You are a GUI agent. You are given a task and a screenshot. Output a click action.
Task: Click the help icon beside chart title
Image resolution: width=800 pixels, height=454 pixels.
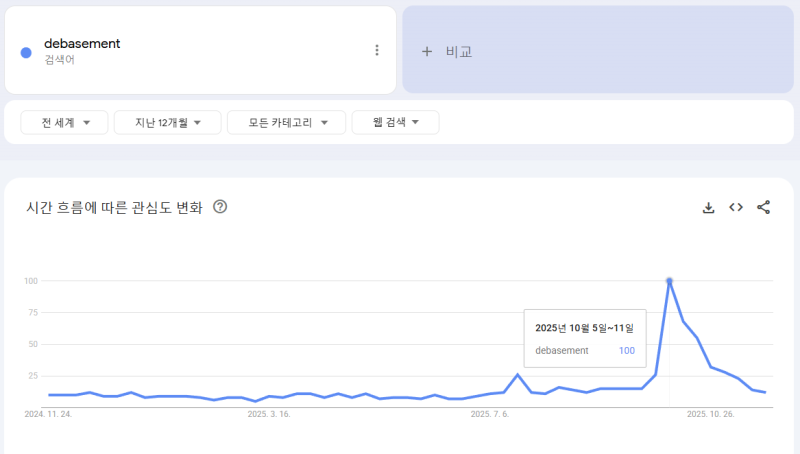pos(220,207)
